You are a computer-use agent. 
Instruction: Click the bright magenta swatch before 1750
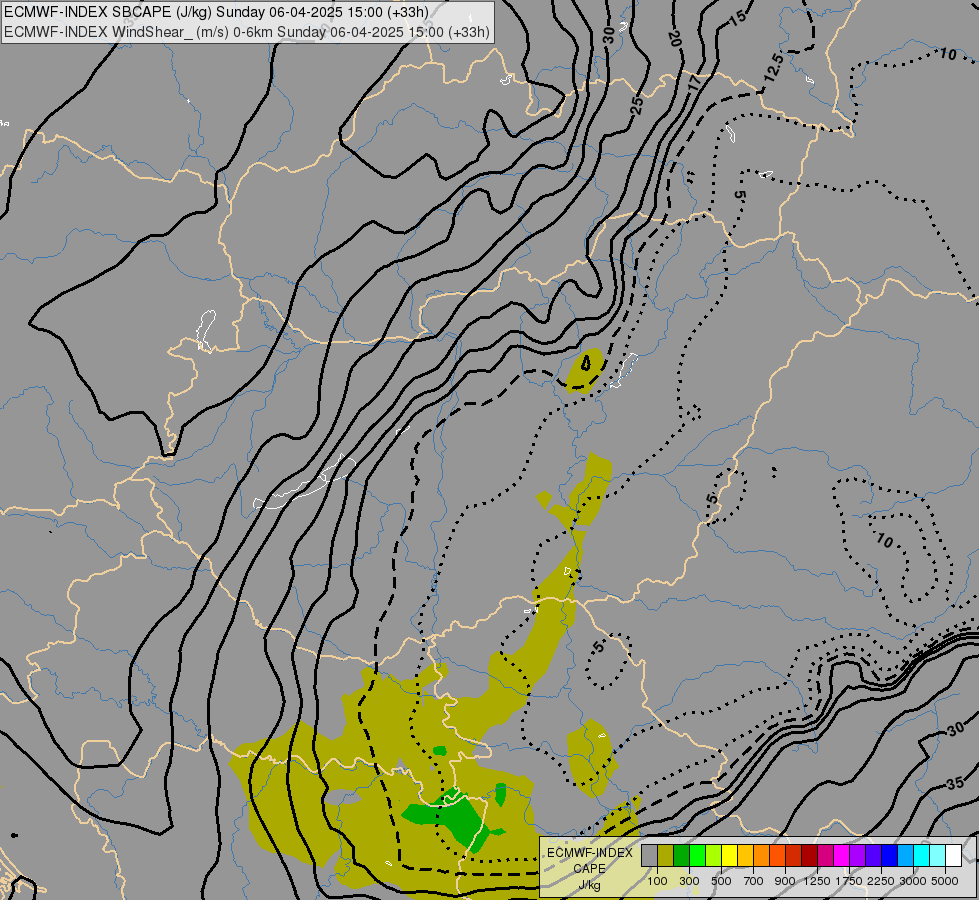pyautogui.click(x=841, y=855)
